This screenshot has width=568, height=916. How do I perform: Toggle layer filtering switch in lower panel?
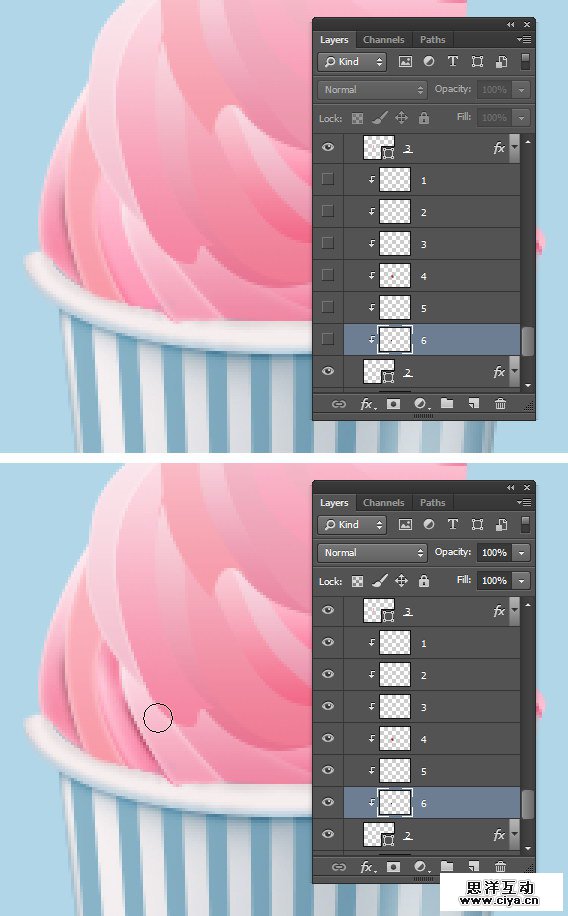pos(525,525)
